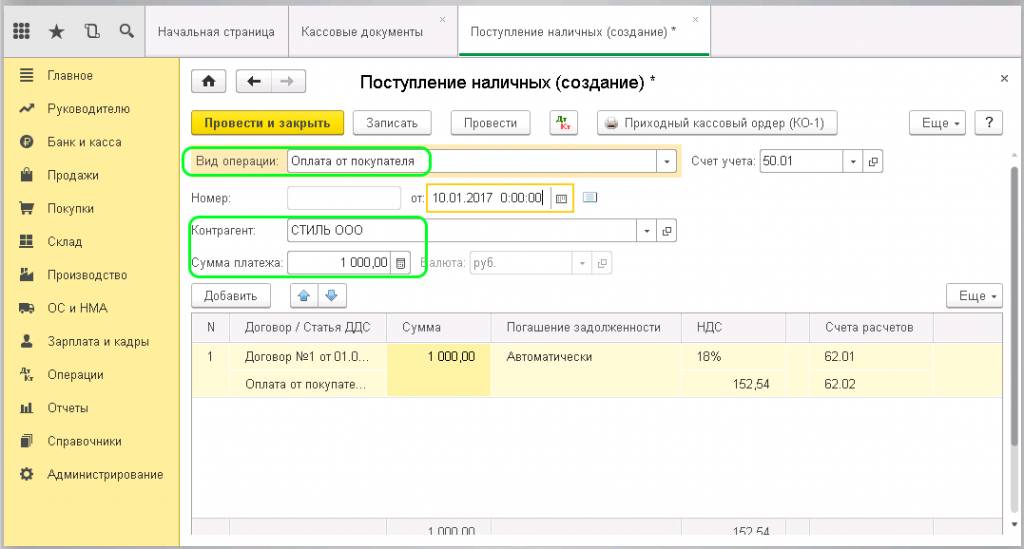This screenshot has height=549, width=1024.
Task: Open history icon in top bar
Action: point(92,31)
